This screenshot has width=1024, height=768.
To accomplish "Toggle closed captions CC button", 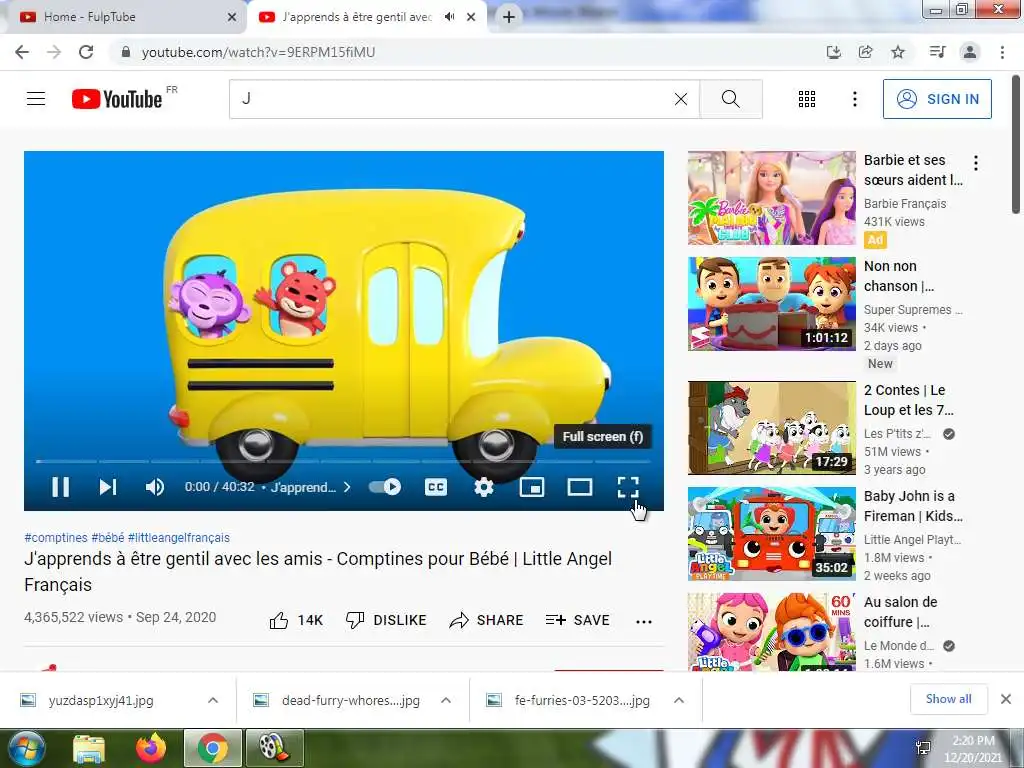I will tap(436, 487).
